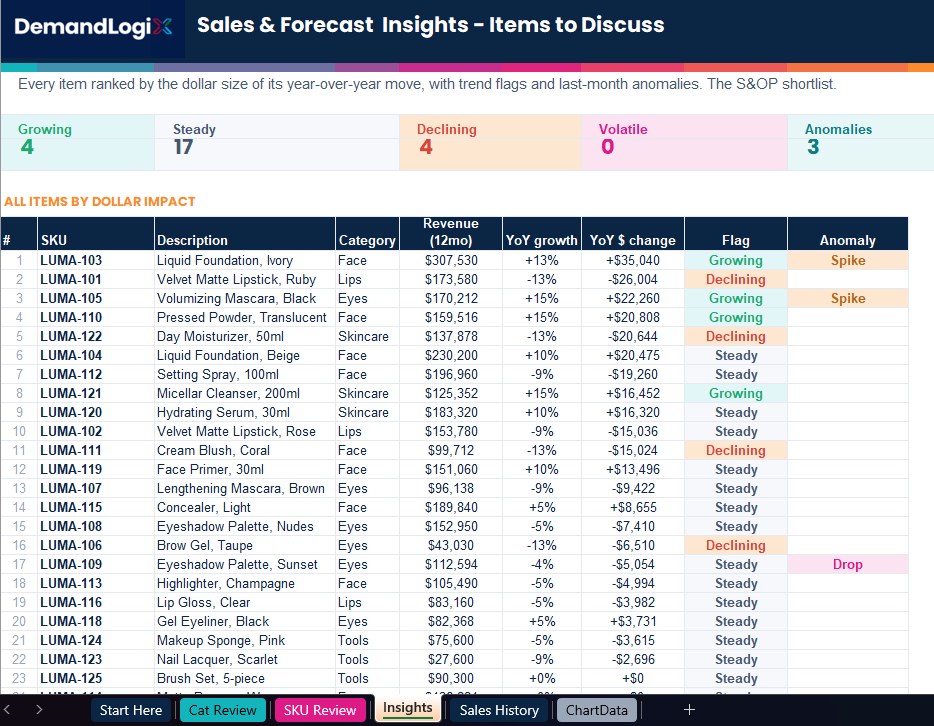The height and width of the screenshot is (726, 934).
Task: Click the SKU column header
Action: tap(95, 233)
